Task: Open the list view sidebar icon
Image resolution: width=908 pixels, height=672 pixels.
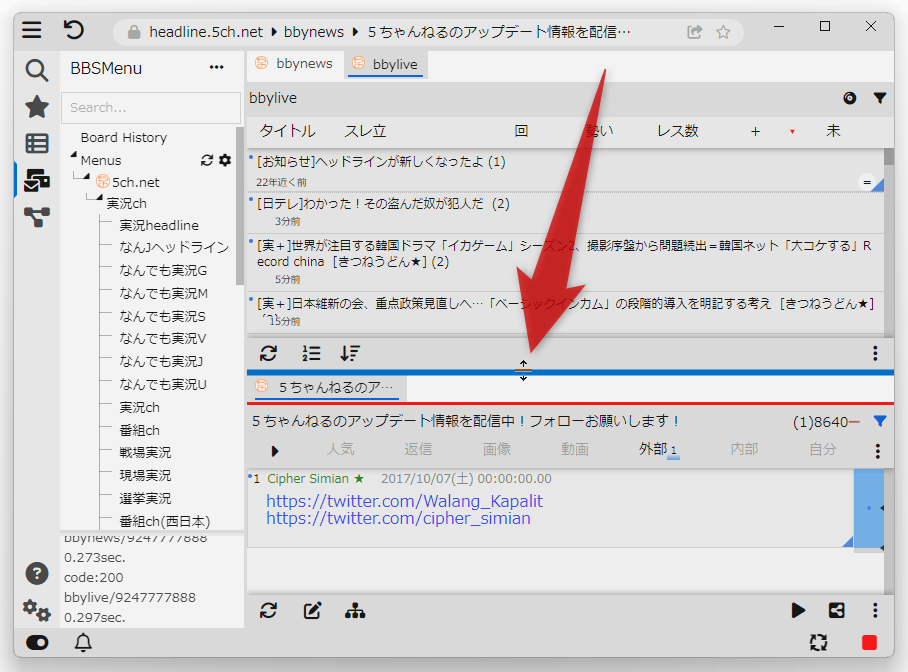Action: click(36, 143)
